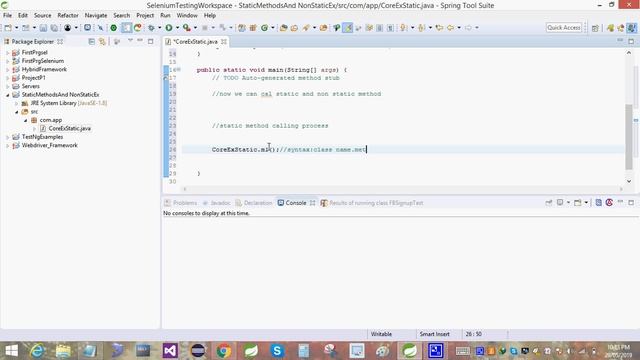Expand the FirstPrgsel project
The width and height of the screenshot is (640, 360).
point(7,53)
